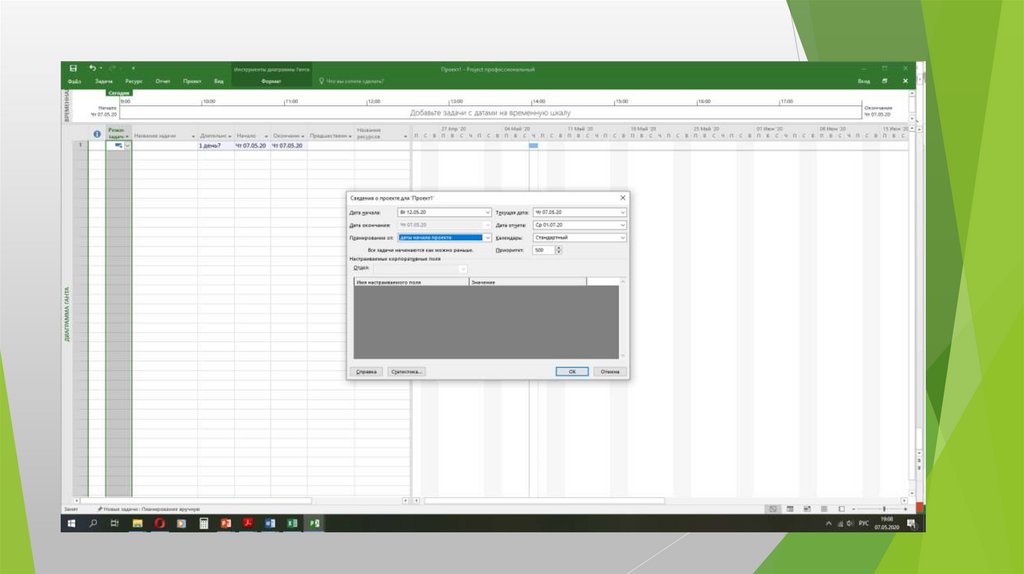Image resolution: width=1024 pixels, height=574 pixels.
Task: Open Word from the Windows taskbar
Action: (x=270, y=523)
